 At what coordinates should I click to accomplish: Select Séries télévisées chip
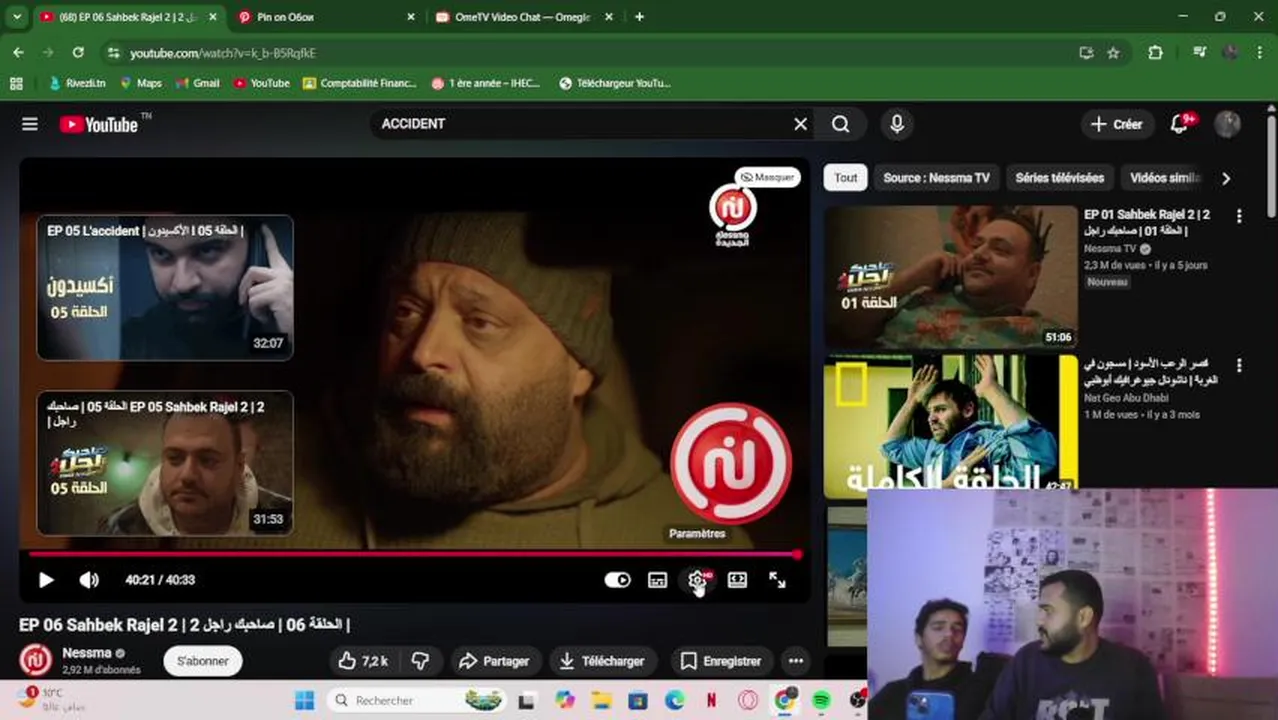click(1060, 178)
